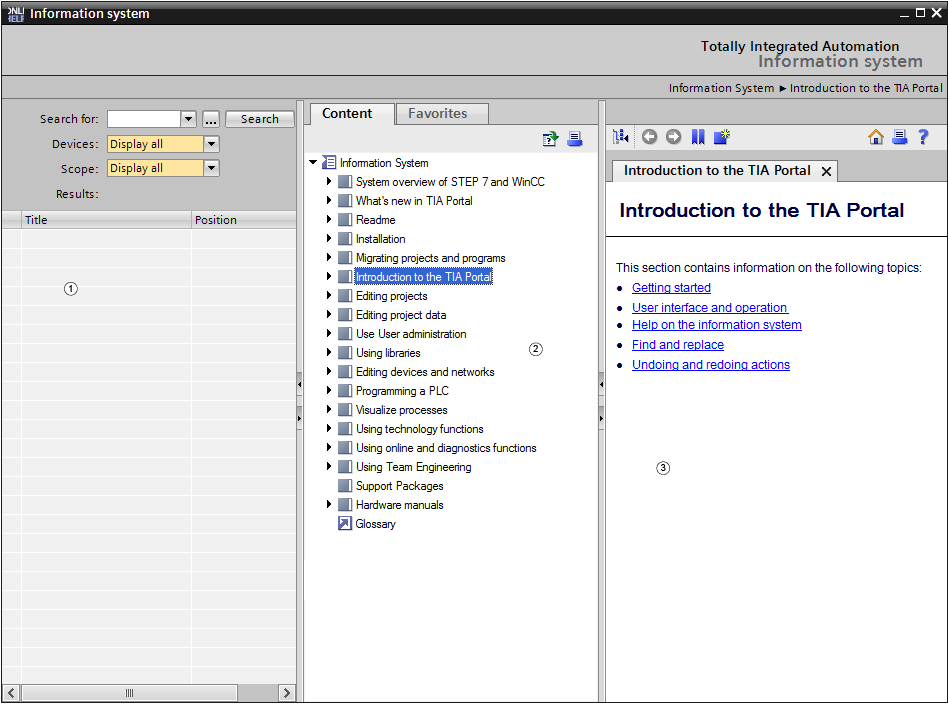
Task: Open Help on the information system link
Action: 716,325
